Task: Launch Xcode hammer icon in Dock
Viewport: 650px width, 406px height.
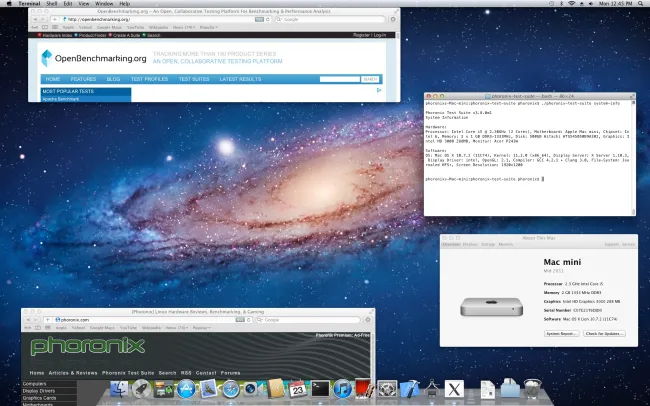Action: (x=410, y=389)
